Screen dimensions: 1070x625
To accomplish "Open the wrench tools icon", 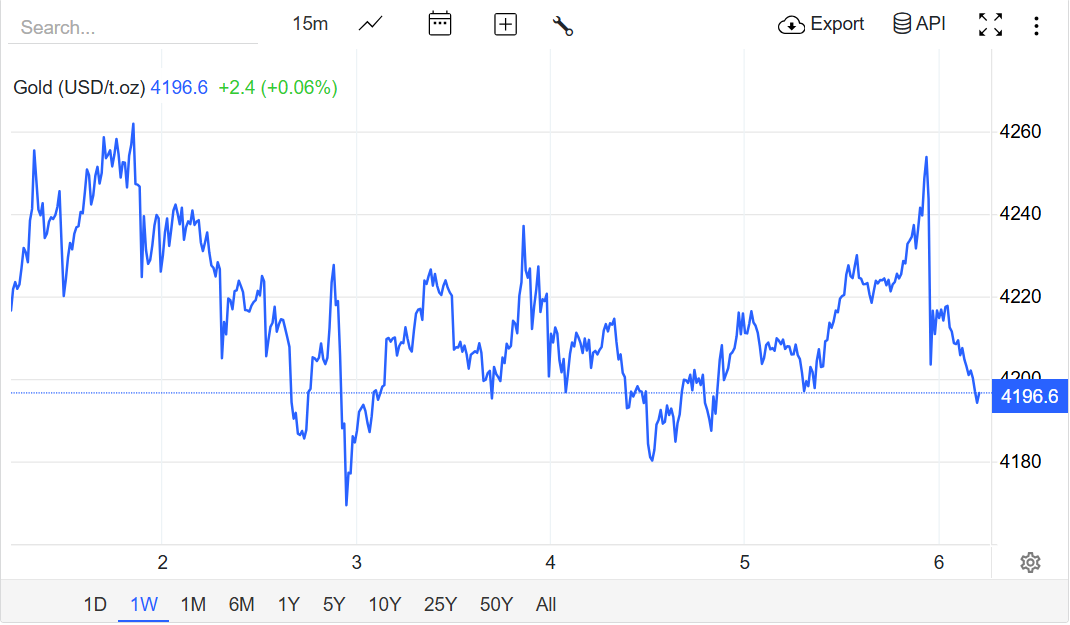I will click(x=562, y=25).
